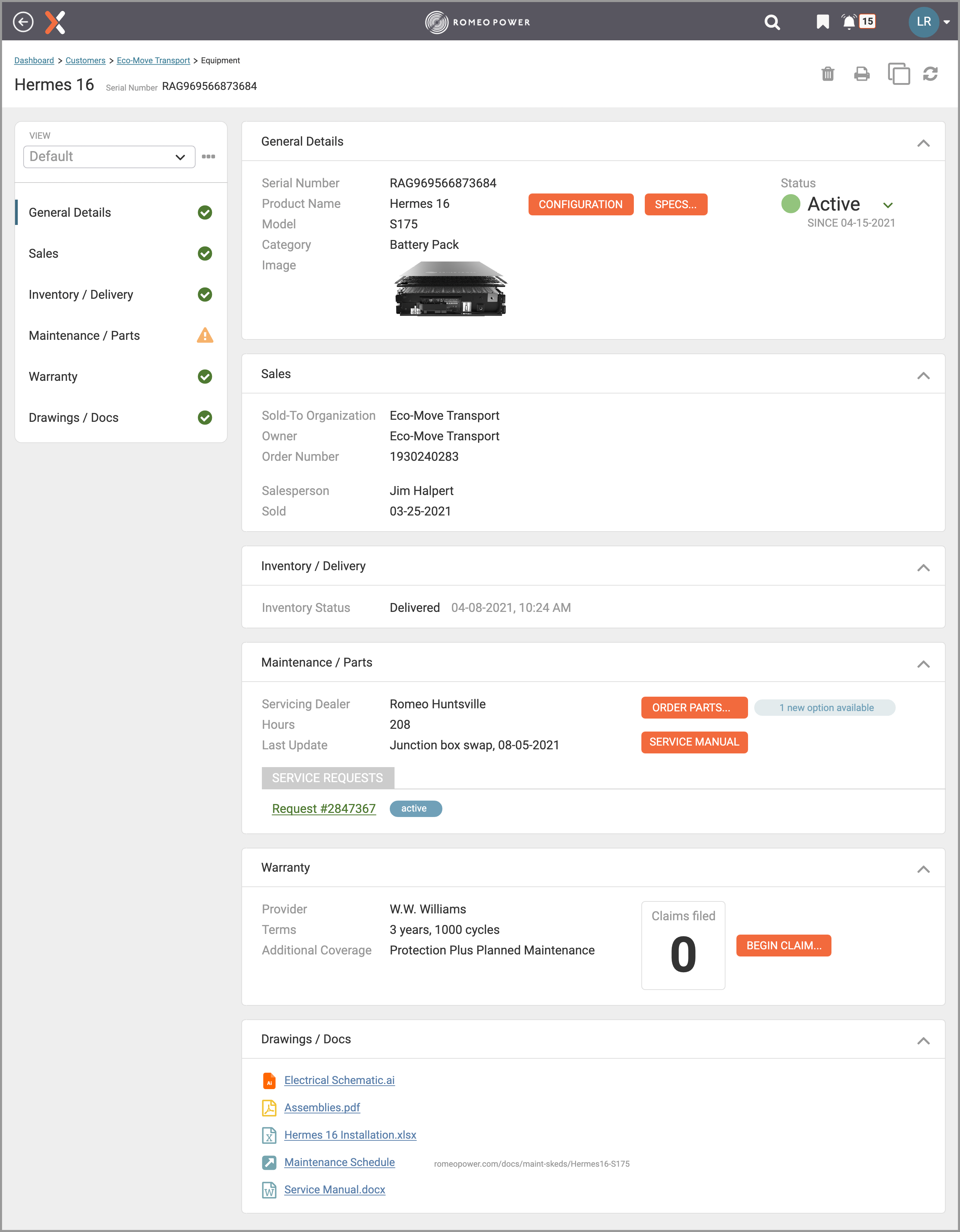960x1232 pixels.
Task: Open Maintenance Schedule link
Action: [339, 1162]
